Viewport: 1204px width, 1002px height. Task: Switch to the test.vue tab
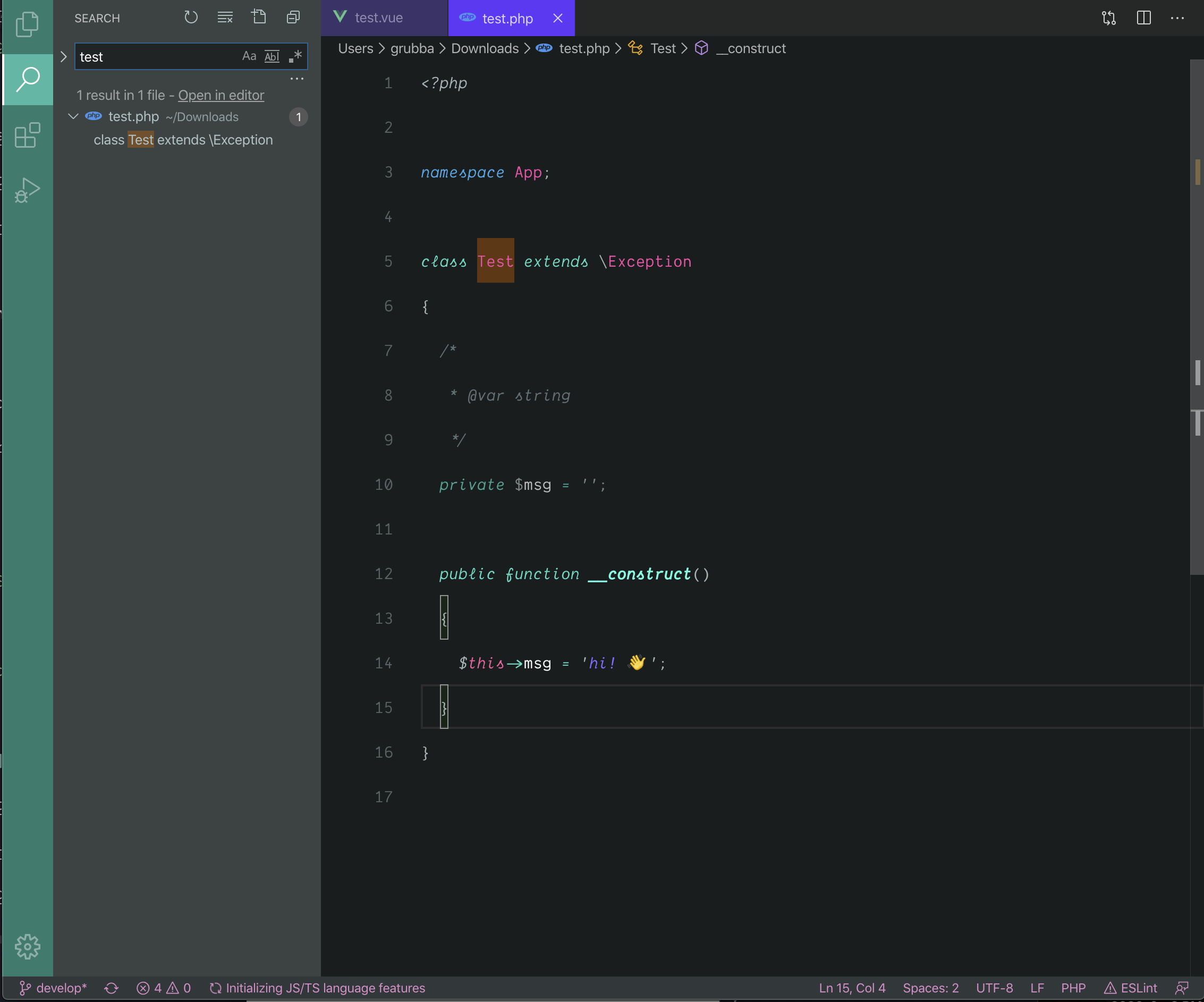pyautogui.click(x=378, y=18)
